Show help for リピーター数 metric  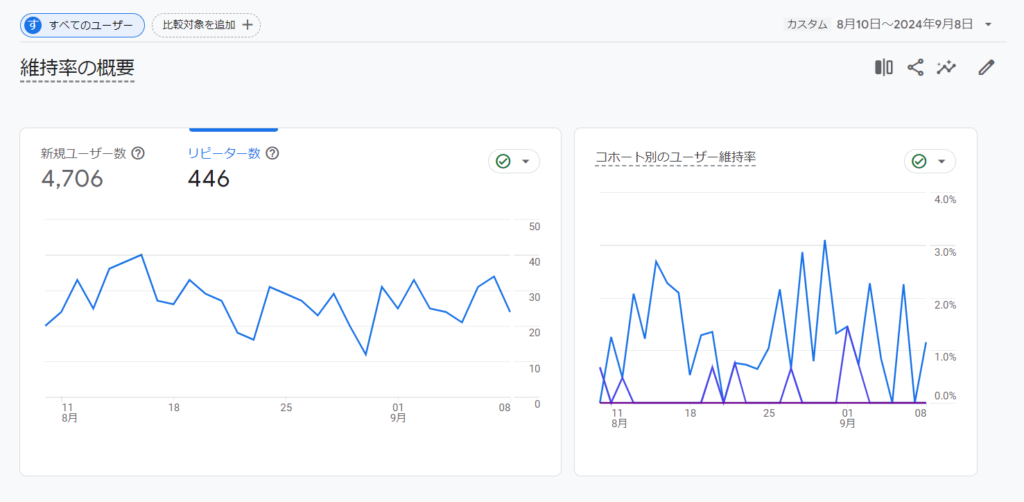click(x=273, y=153)
